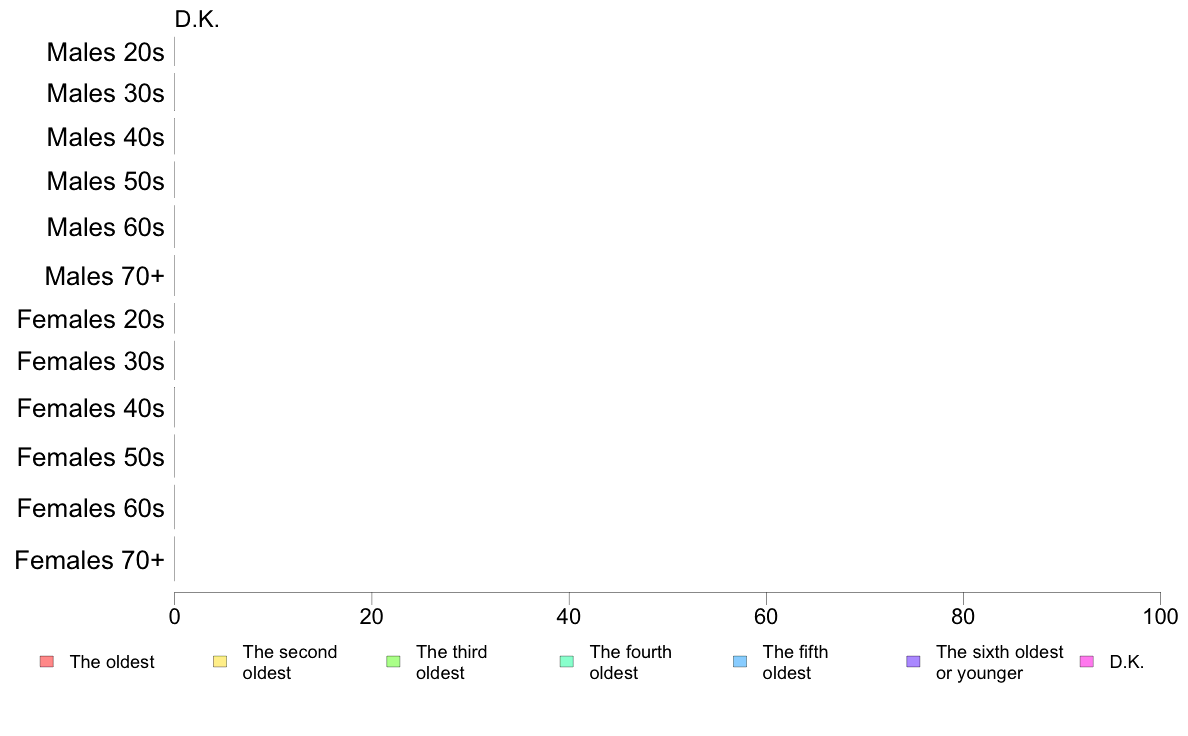The width and height of the screenshot is (1188, 736).
Task: Click the purple 'sixth oldest or younger' swatch
Action: point(914,662)
